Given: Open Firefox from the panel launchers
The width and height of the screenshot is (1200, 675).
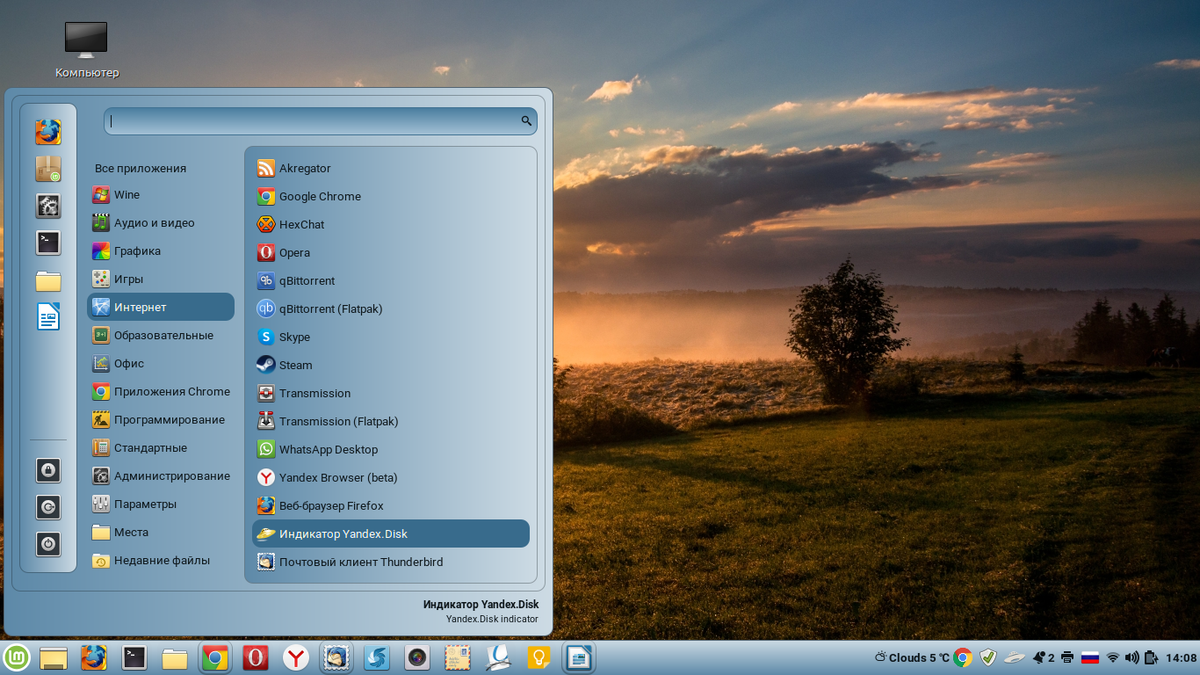Looking at the screenshot, I should click(93, 657).
